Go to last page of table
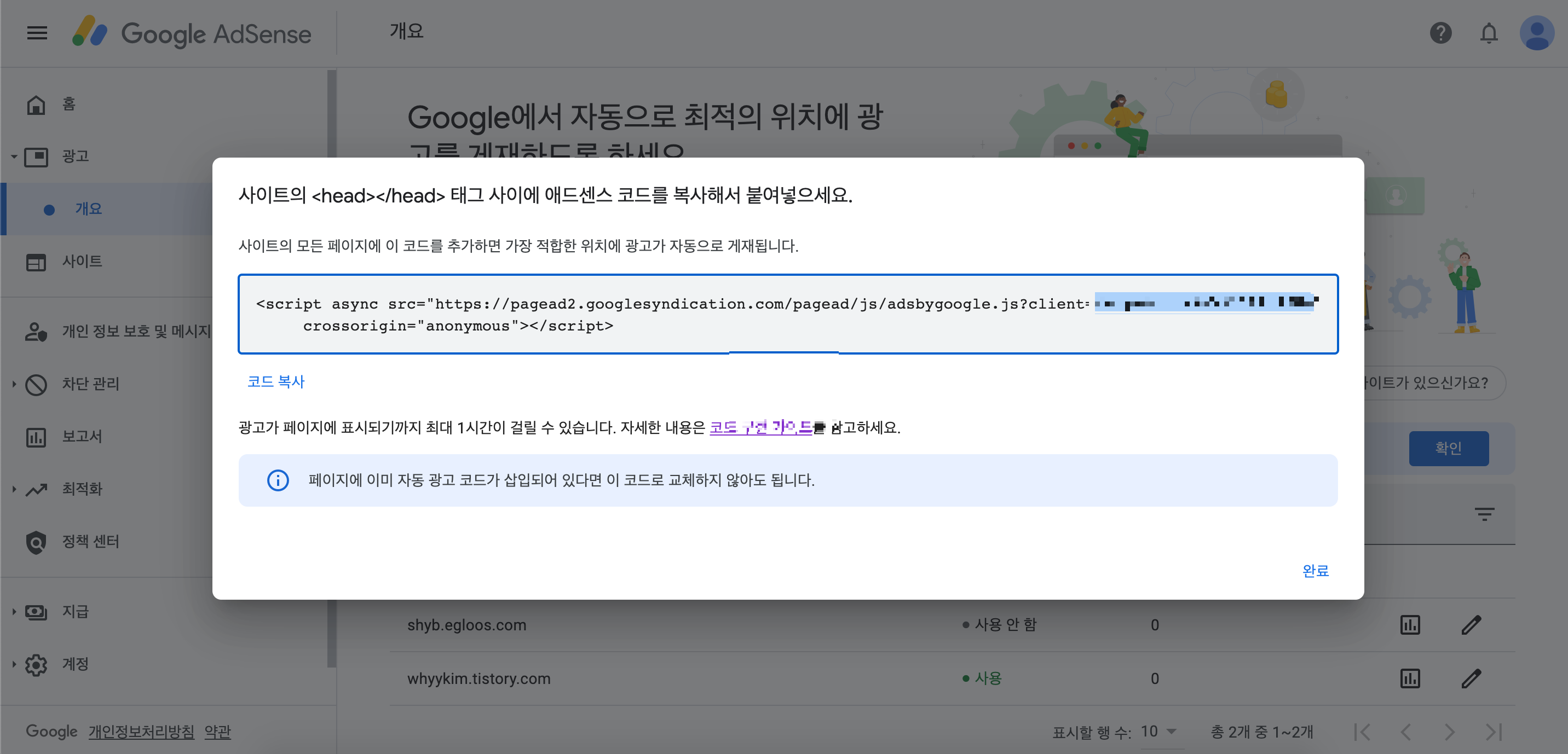Image resolution: width=1568 pixels, height=754 pixels. tap(1494, 732)
